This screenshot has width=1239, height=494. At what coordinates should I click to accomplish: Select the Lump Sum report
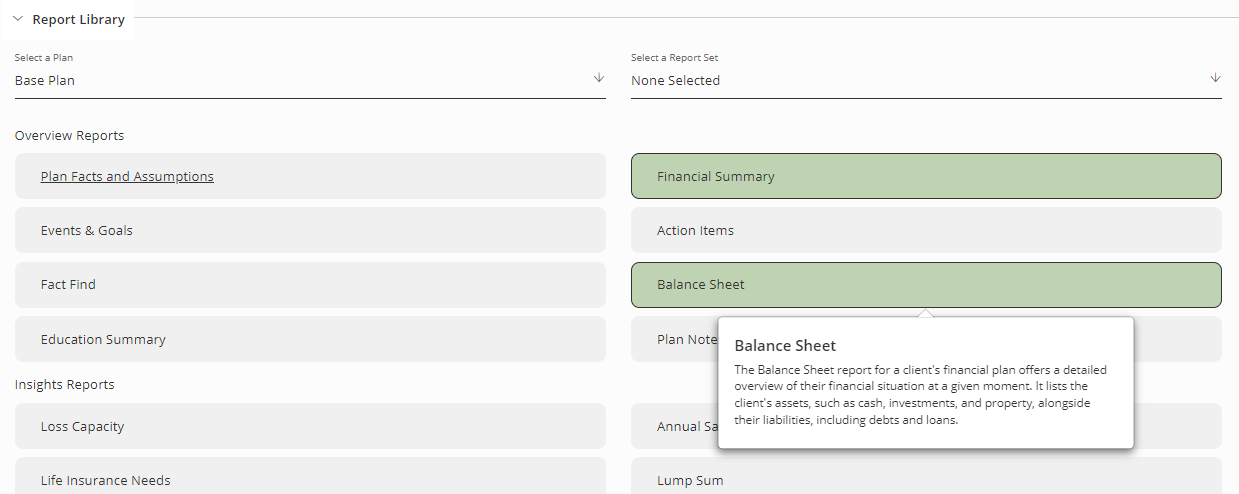(926, 478)
